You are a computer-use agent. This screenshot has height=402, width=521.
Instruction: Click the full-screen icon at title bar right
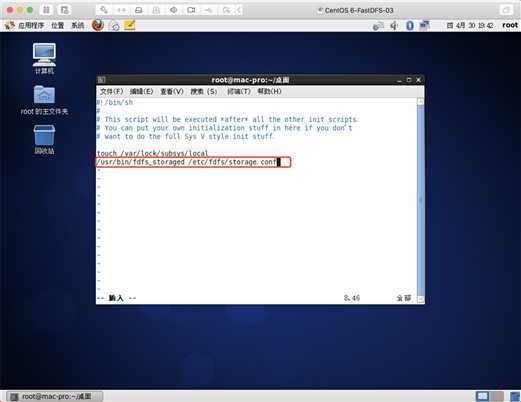tap(506, 10)
